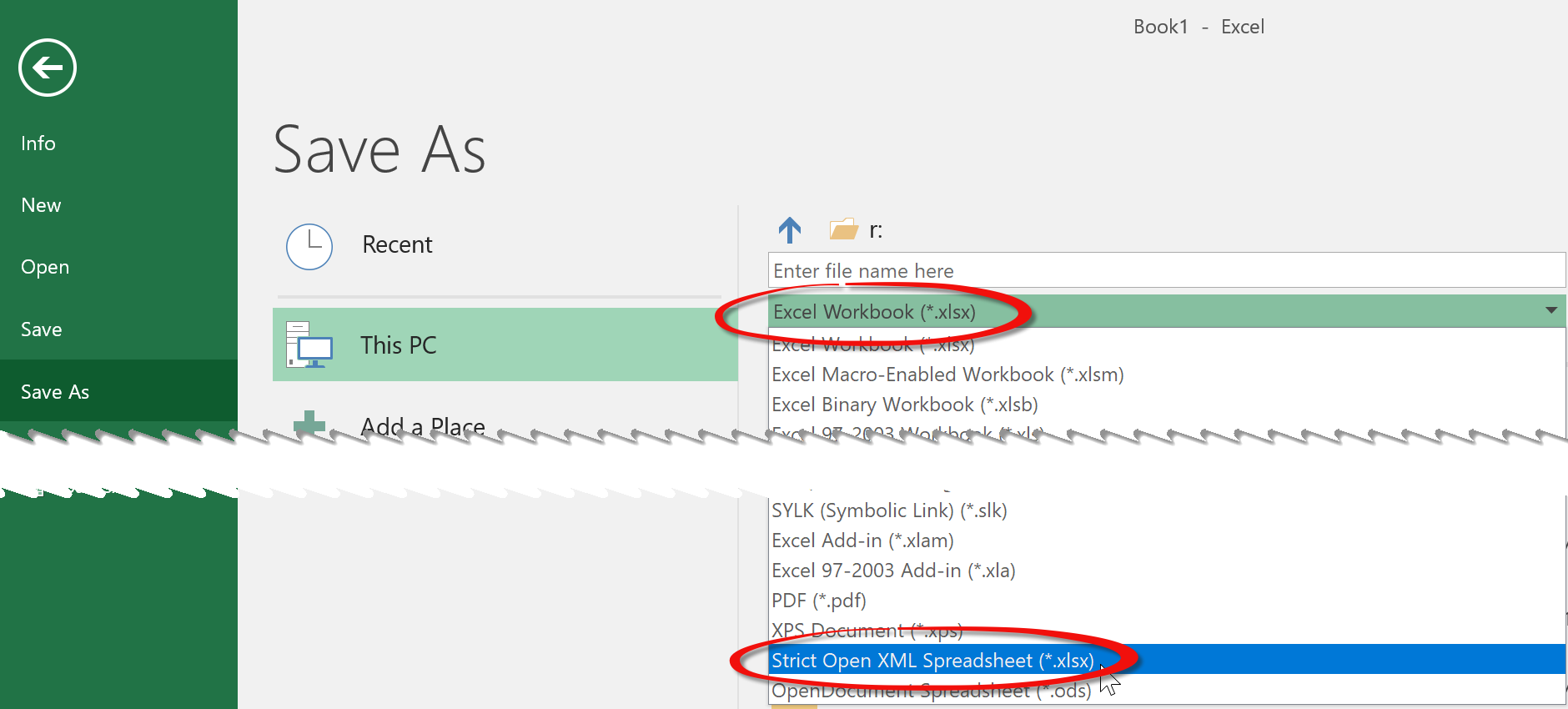Click the folder icon beside r: path
Screen dimensions: 1568x709
click(x=843, y=229)
